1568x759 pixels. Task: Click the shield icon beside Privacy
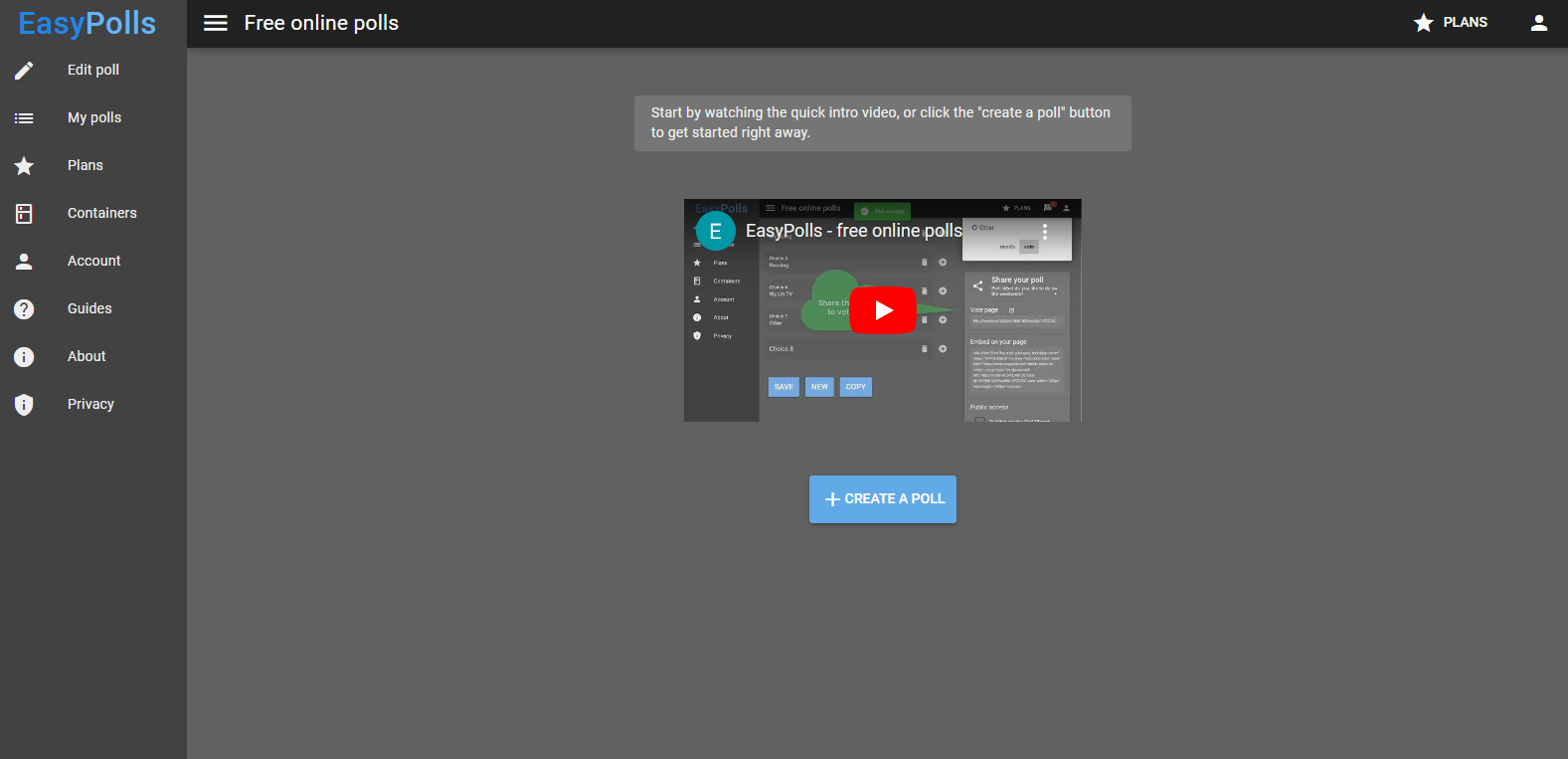click(24, 404)
